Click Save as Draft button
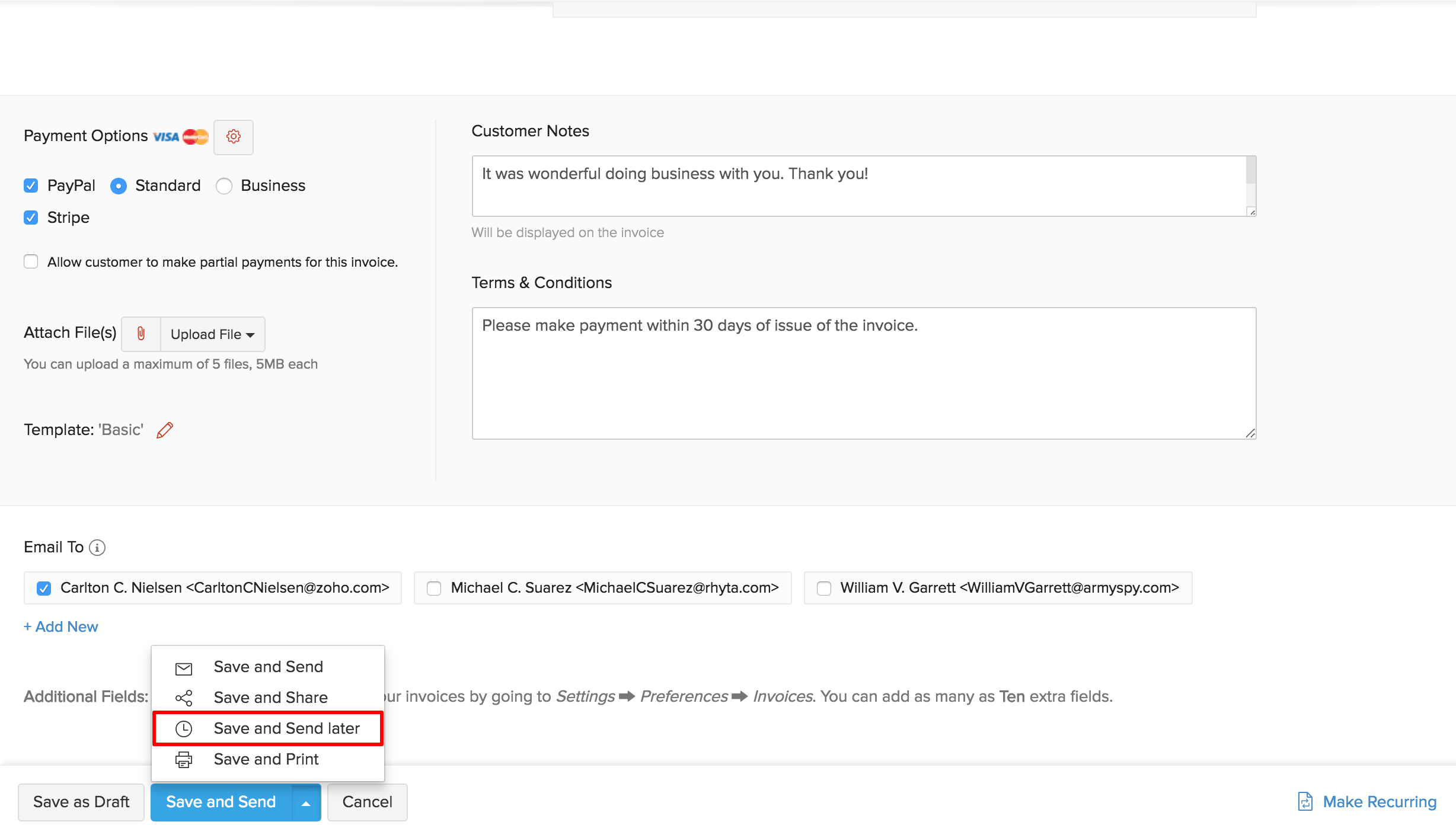 tap(81, 802)
